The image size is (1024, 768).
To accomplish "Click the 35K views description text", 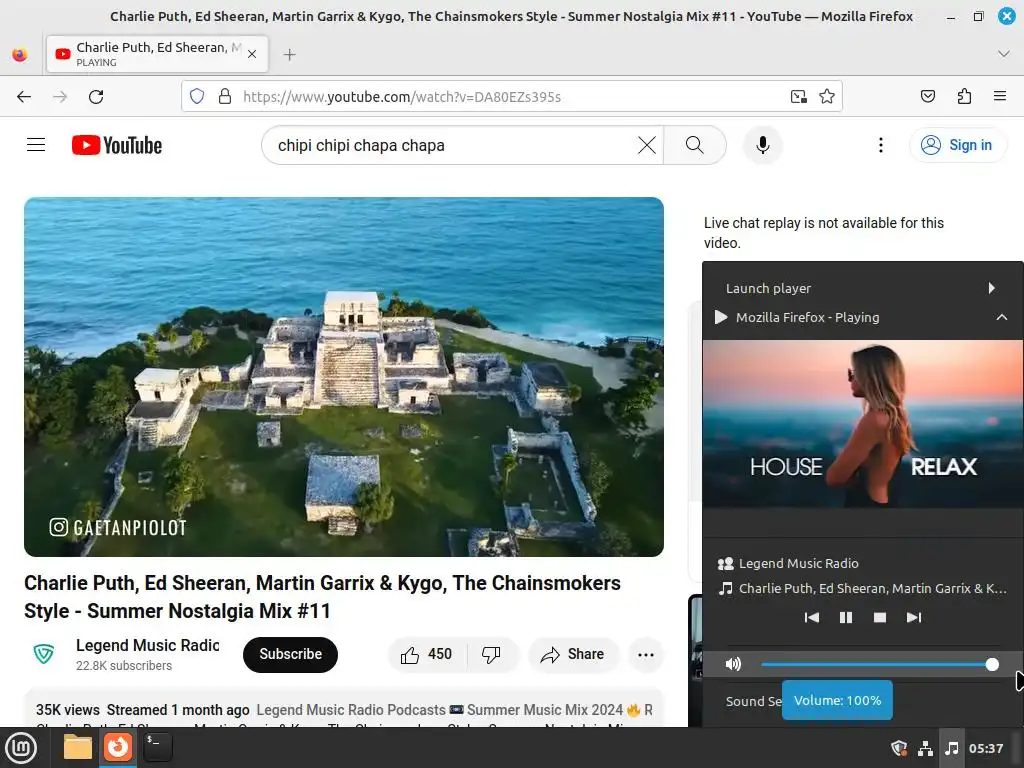I will pyautogui.click(x=68, y=710).
